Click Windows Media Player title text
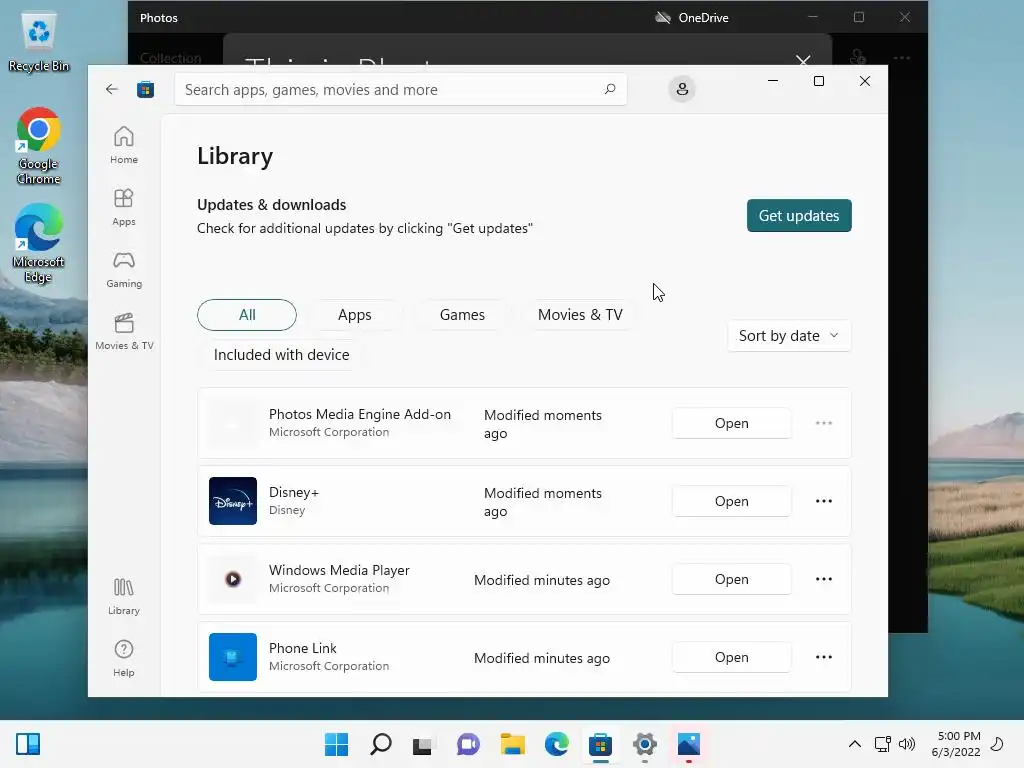 pos(339,570)
